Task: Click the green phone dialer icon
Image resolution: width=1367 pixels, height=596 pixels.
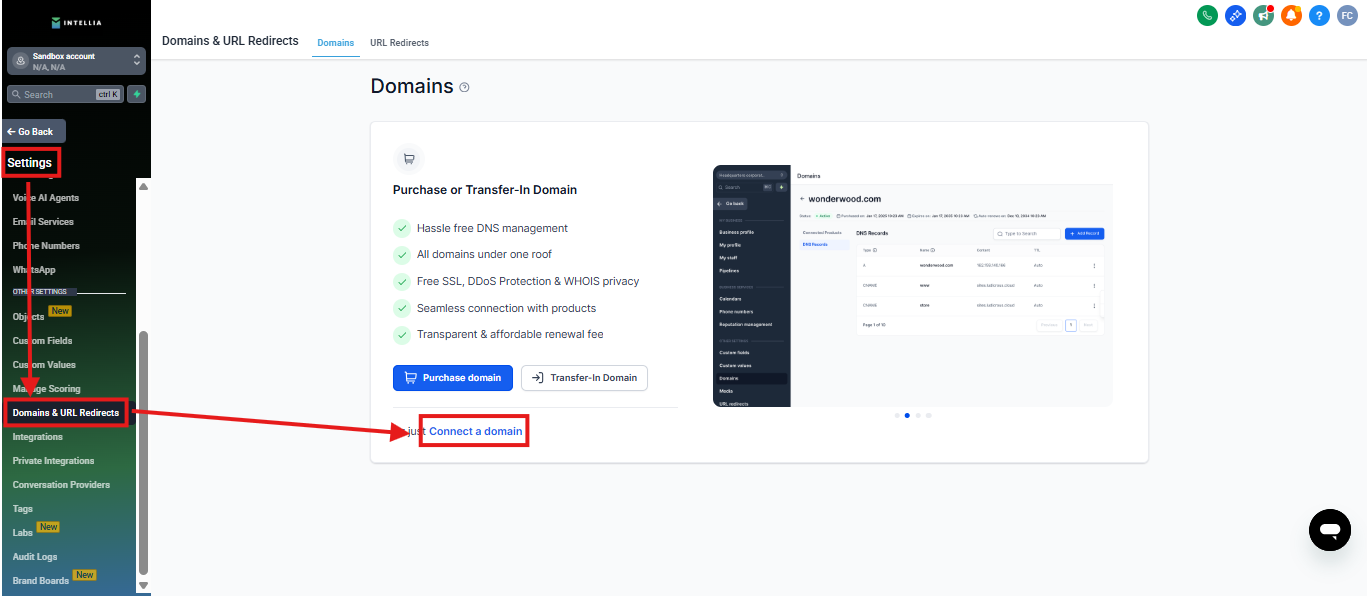Action: [1207, 16]
